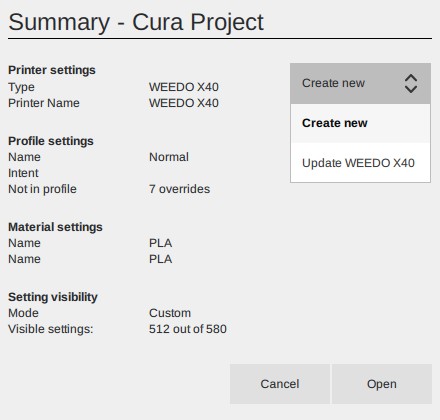Click the Profile settings heading
This screenshot has height=420, width=440.
(x=51, y=141)
